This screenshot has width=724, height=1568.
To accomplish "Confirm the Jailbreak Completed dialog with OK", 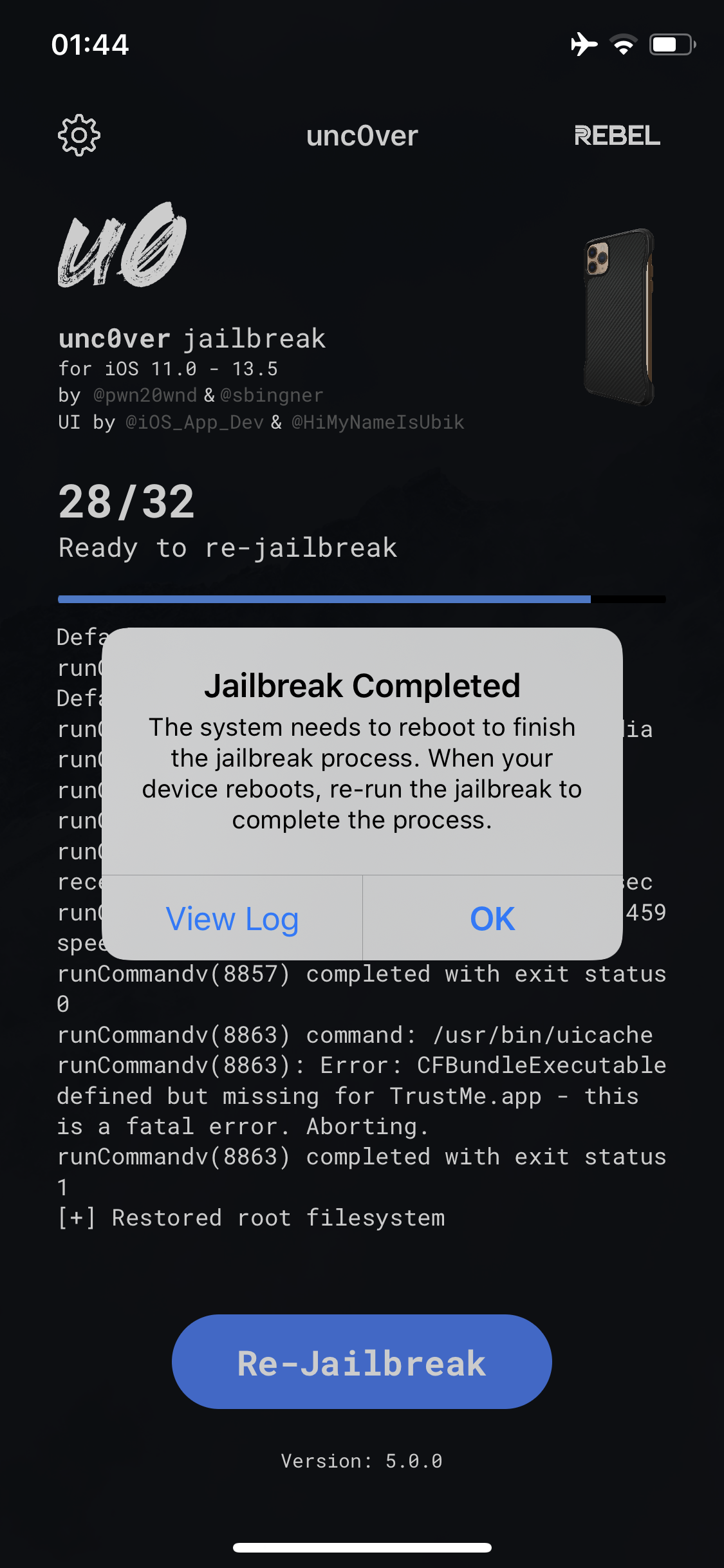I will pyautogui.click(x=492, y=918).
